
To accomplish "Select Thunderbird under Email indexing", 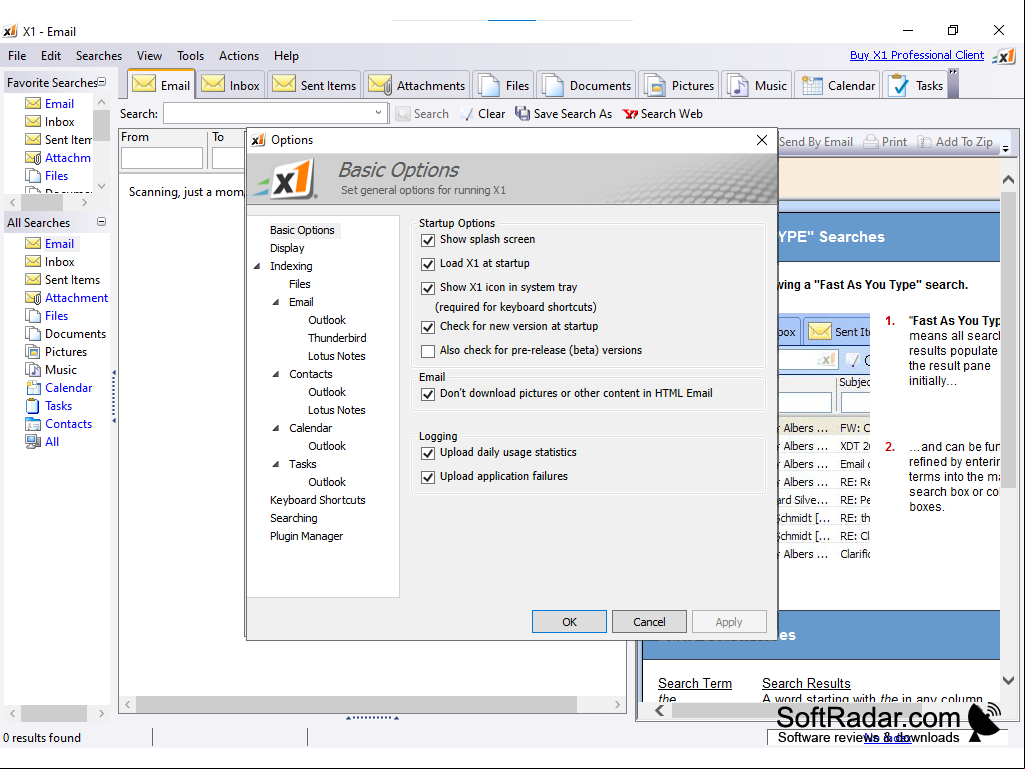I will [337, 338].
